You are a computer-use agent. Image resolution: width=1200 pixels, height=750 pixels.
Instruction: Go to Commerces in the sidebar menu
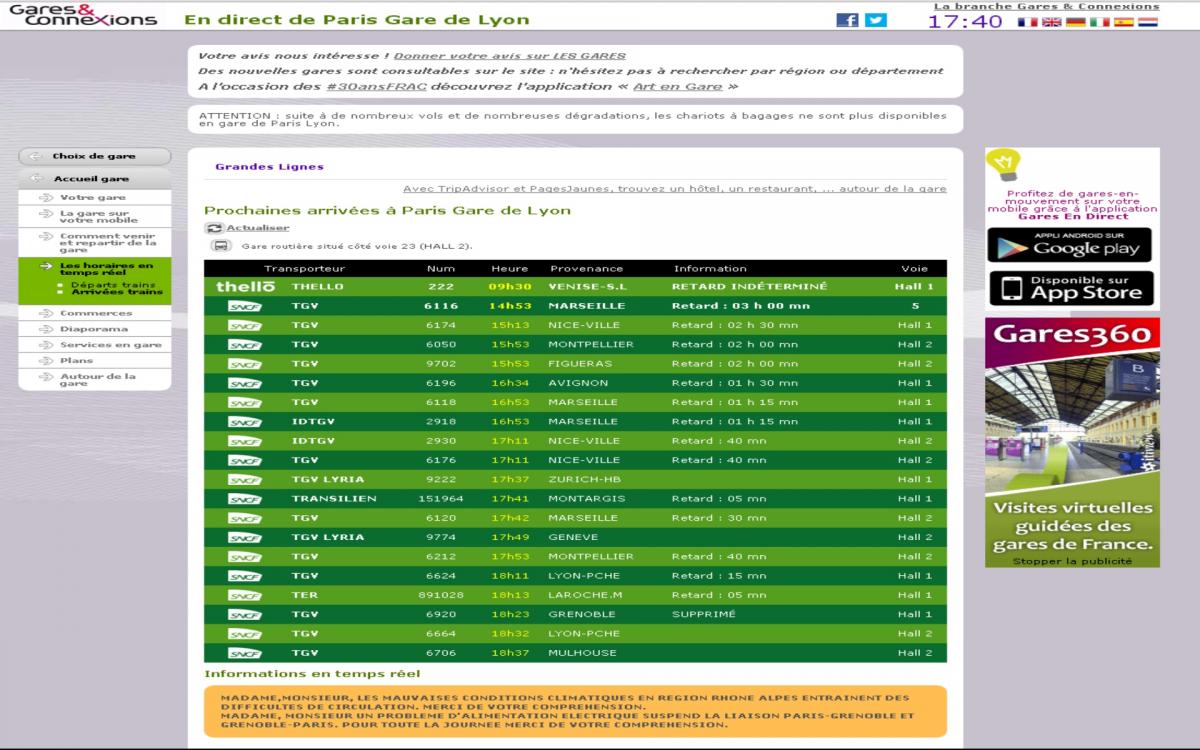coord(95,313)
